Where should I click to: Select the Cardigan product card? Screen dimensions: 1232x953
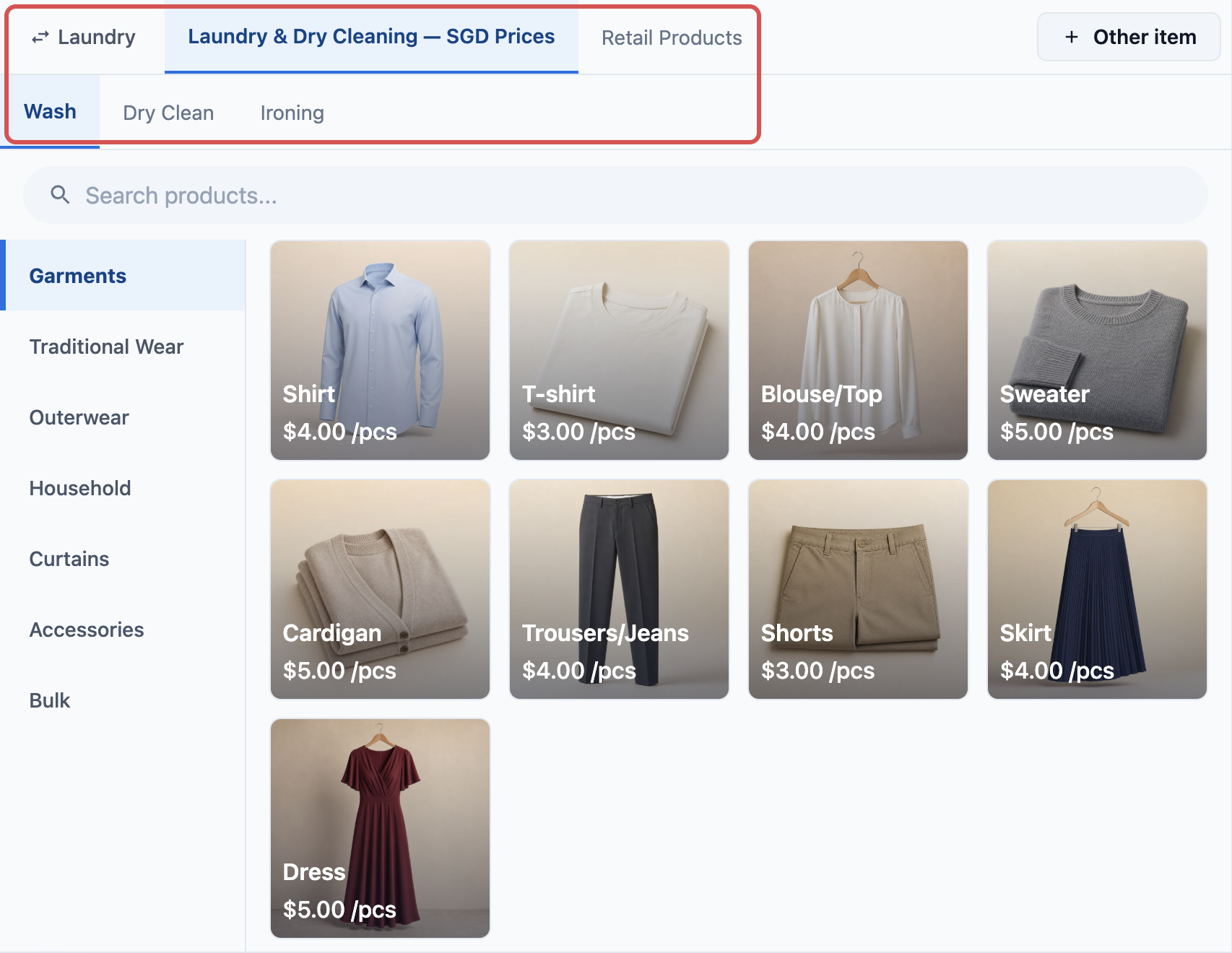click(380, 589)
